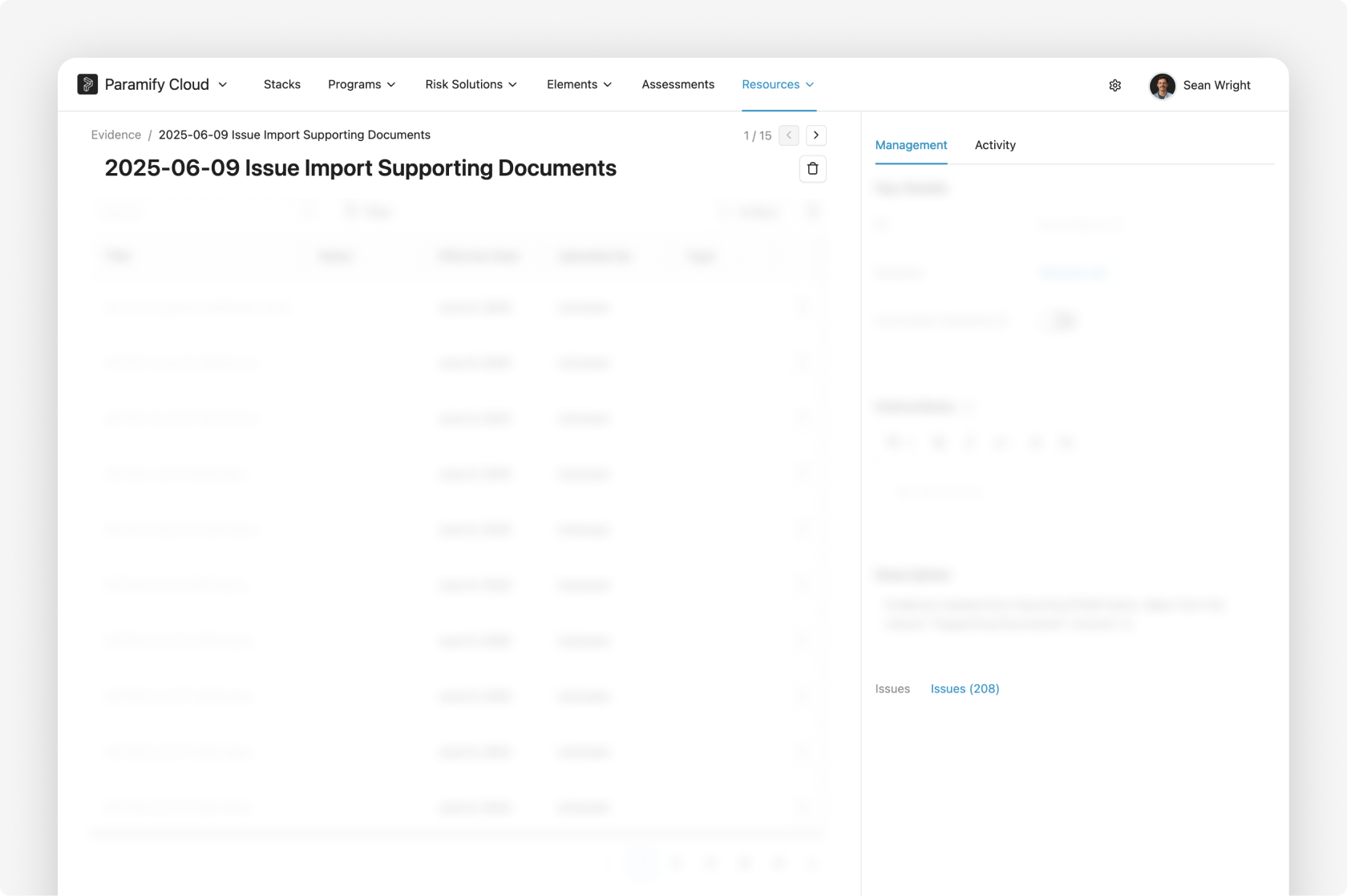Click the 1 / 15 pager counter
The height and width of the screenshot is (896, 1347).
(x=758, y=135)
